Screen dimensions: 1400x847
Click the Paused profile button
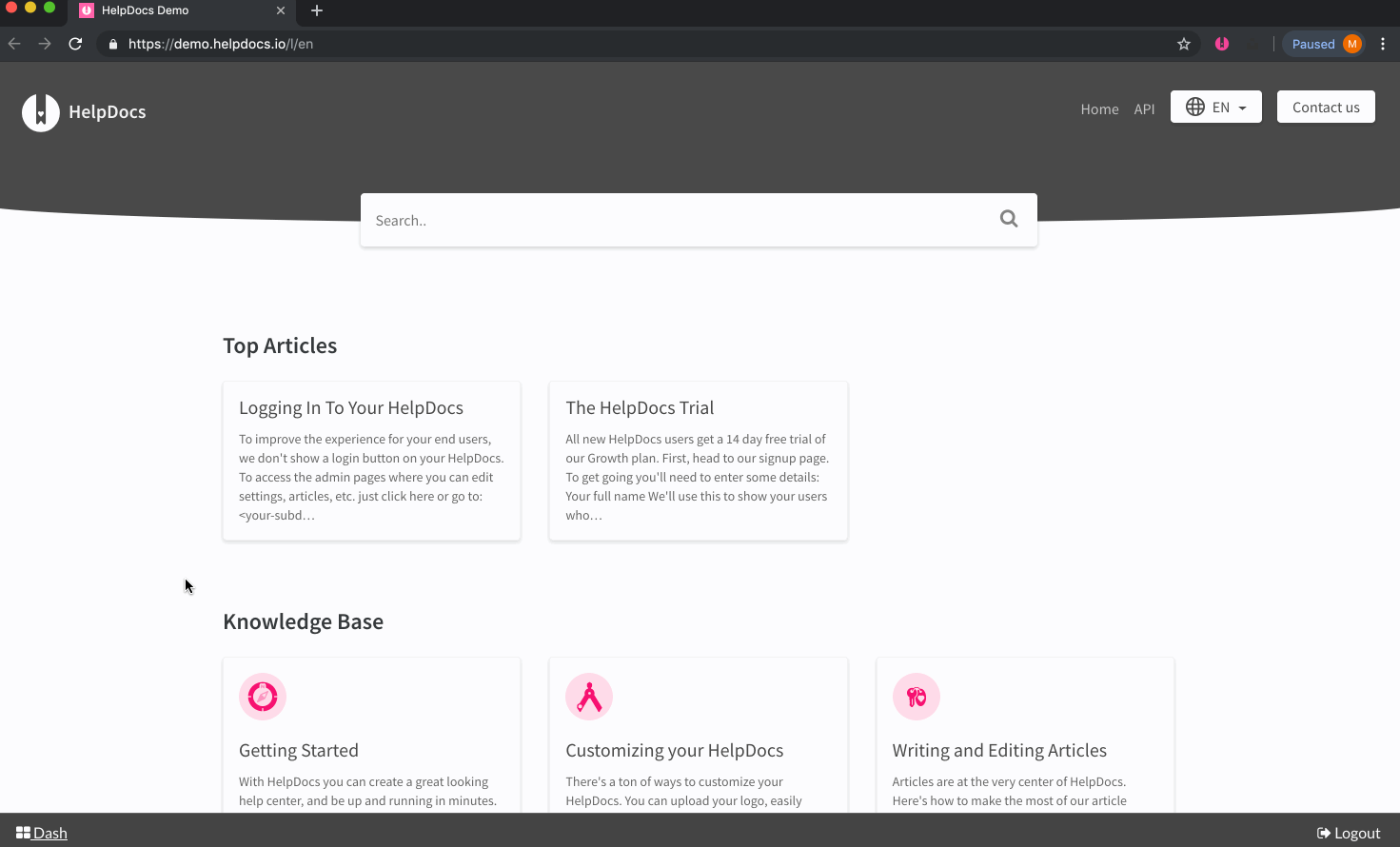(1325, 44)
